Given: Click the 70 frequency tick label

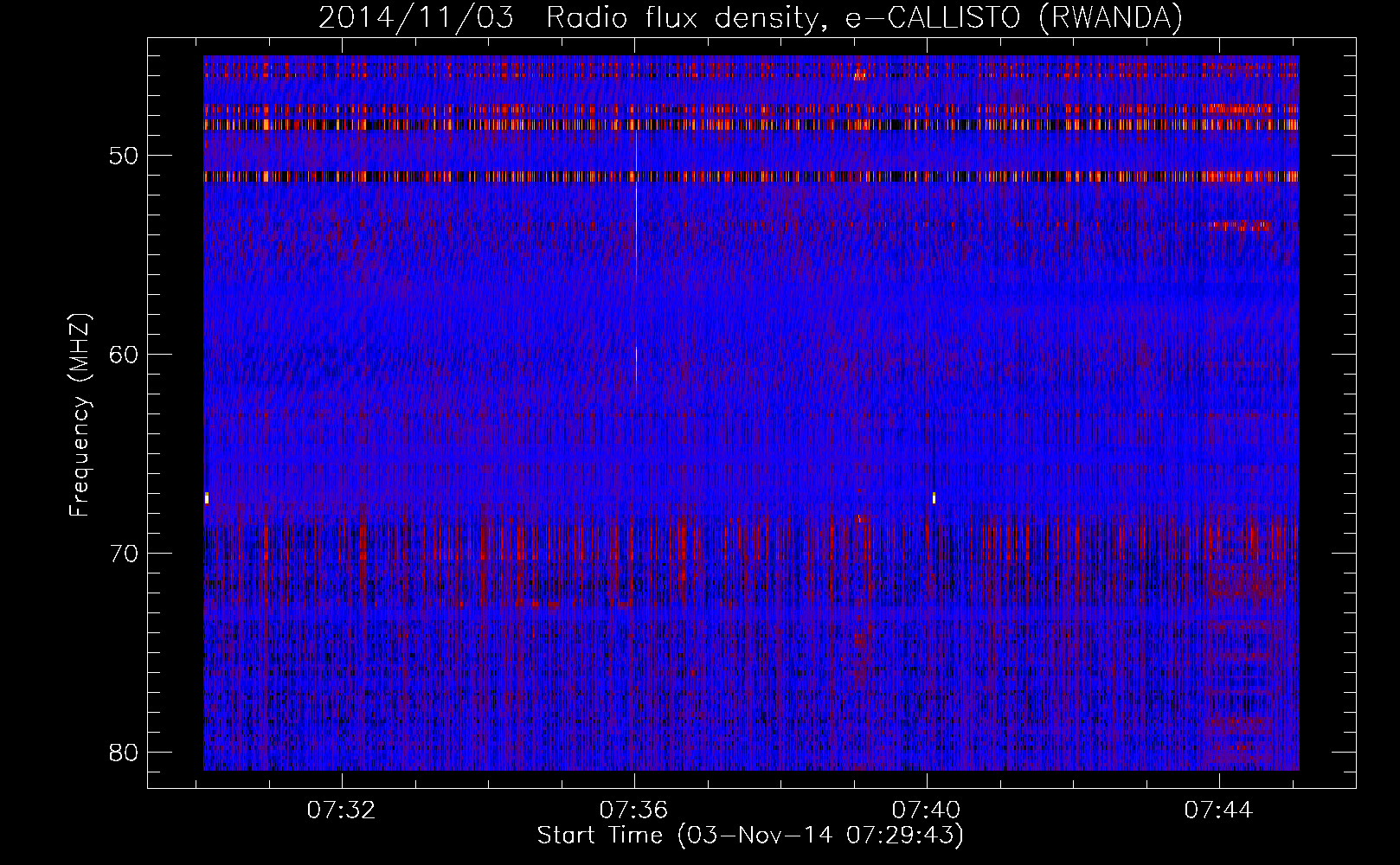Looking at the screenshot, I should point(125,554).
